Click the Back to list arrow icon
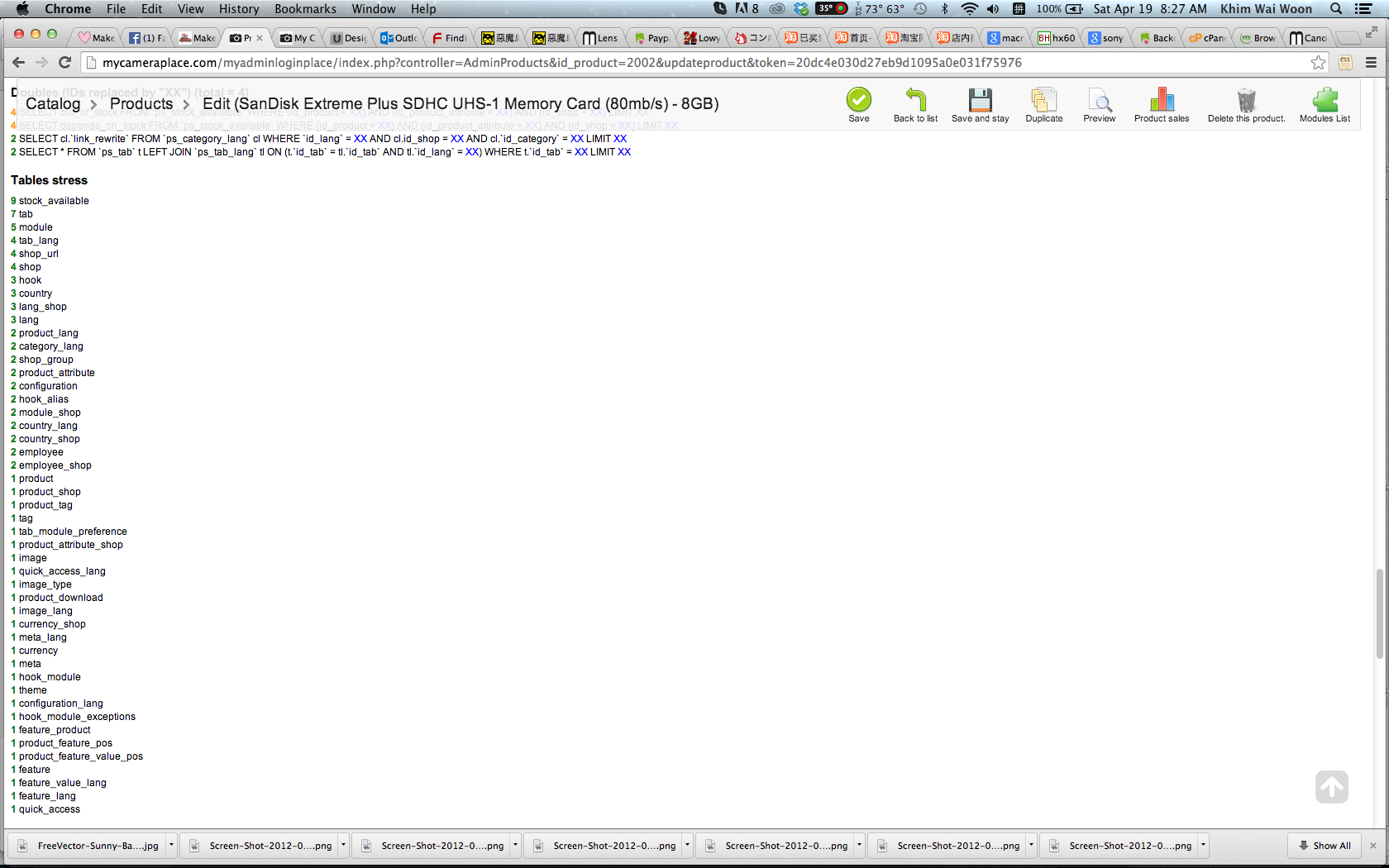1389x868 pixels. tap(915, 99)
